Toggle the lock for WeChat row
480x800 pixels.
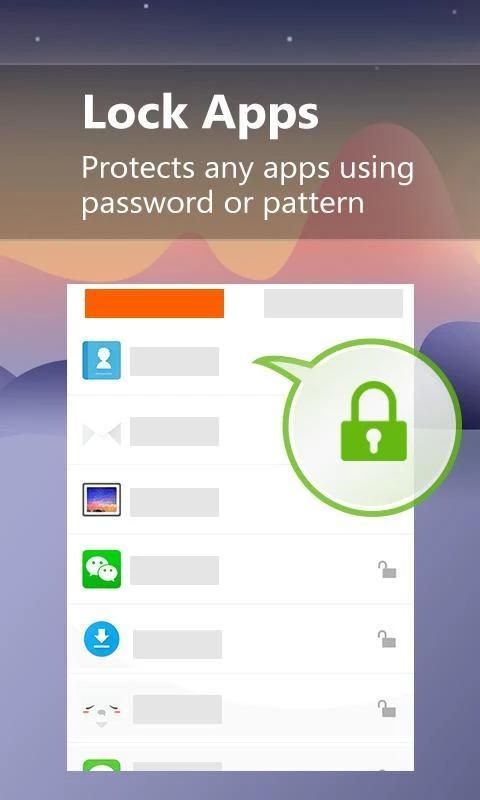tap(387, 569)
